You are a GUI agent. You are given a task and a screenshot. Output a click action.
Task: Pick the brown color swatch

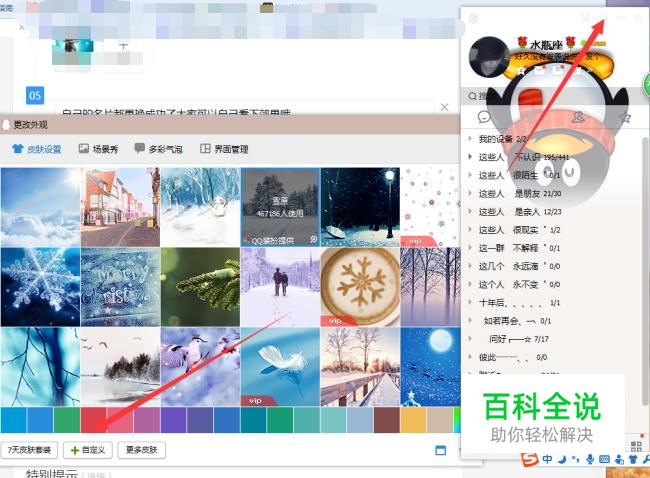click(x=387, y=420)
